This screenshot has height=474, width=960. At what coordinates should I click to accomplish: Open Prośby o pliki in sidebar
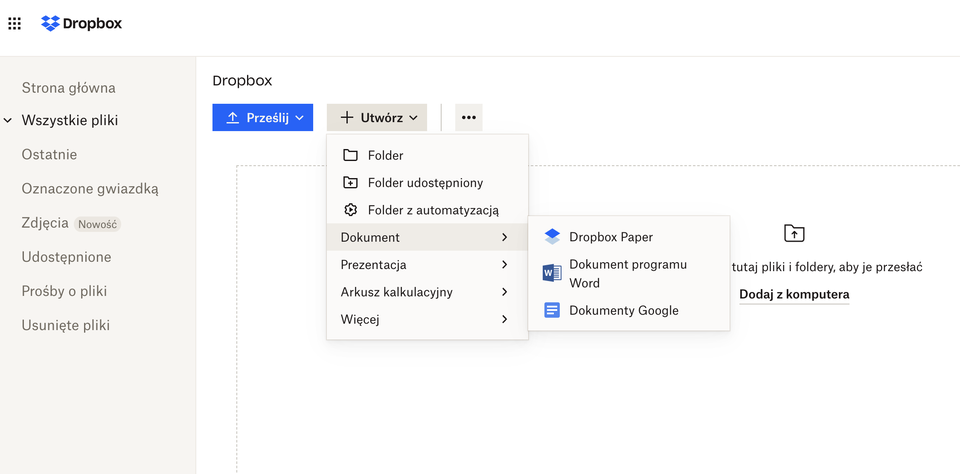(x=64, y=291)
